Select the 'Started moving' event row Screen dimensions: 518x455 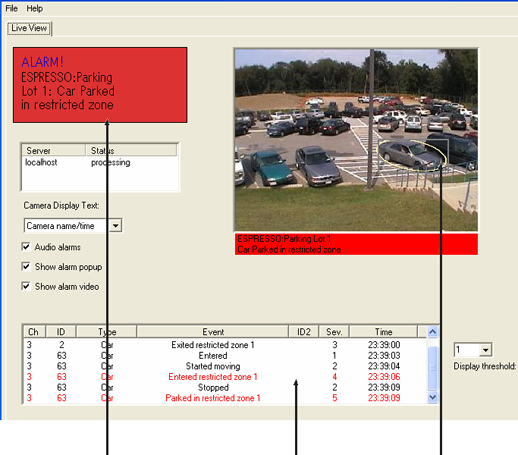[225, 366]
